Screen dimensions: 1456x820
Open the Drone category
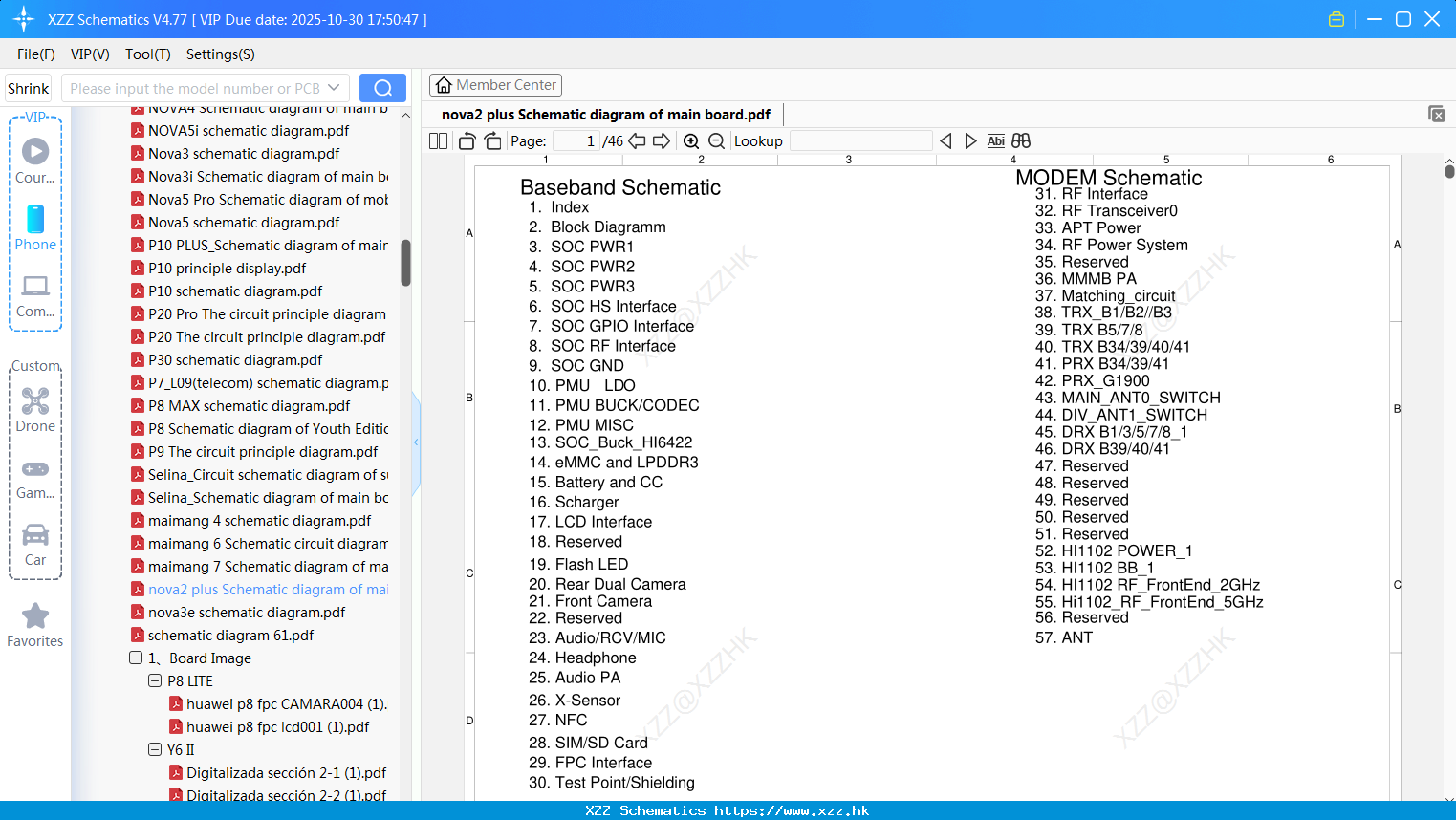coord(35,410)
